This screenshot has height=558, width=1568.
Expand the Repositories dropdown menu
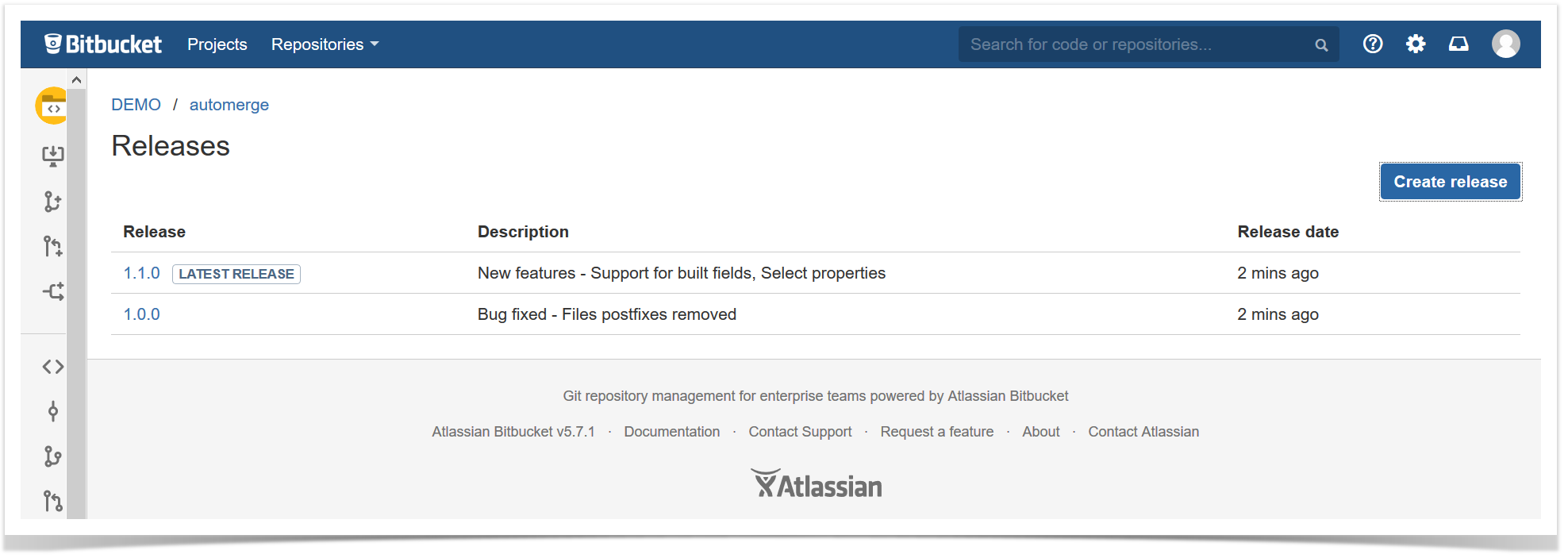[325, 44]
